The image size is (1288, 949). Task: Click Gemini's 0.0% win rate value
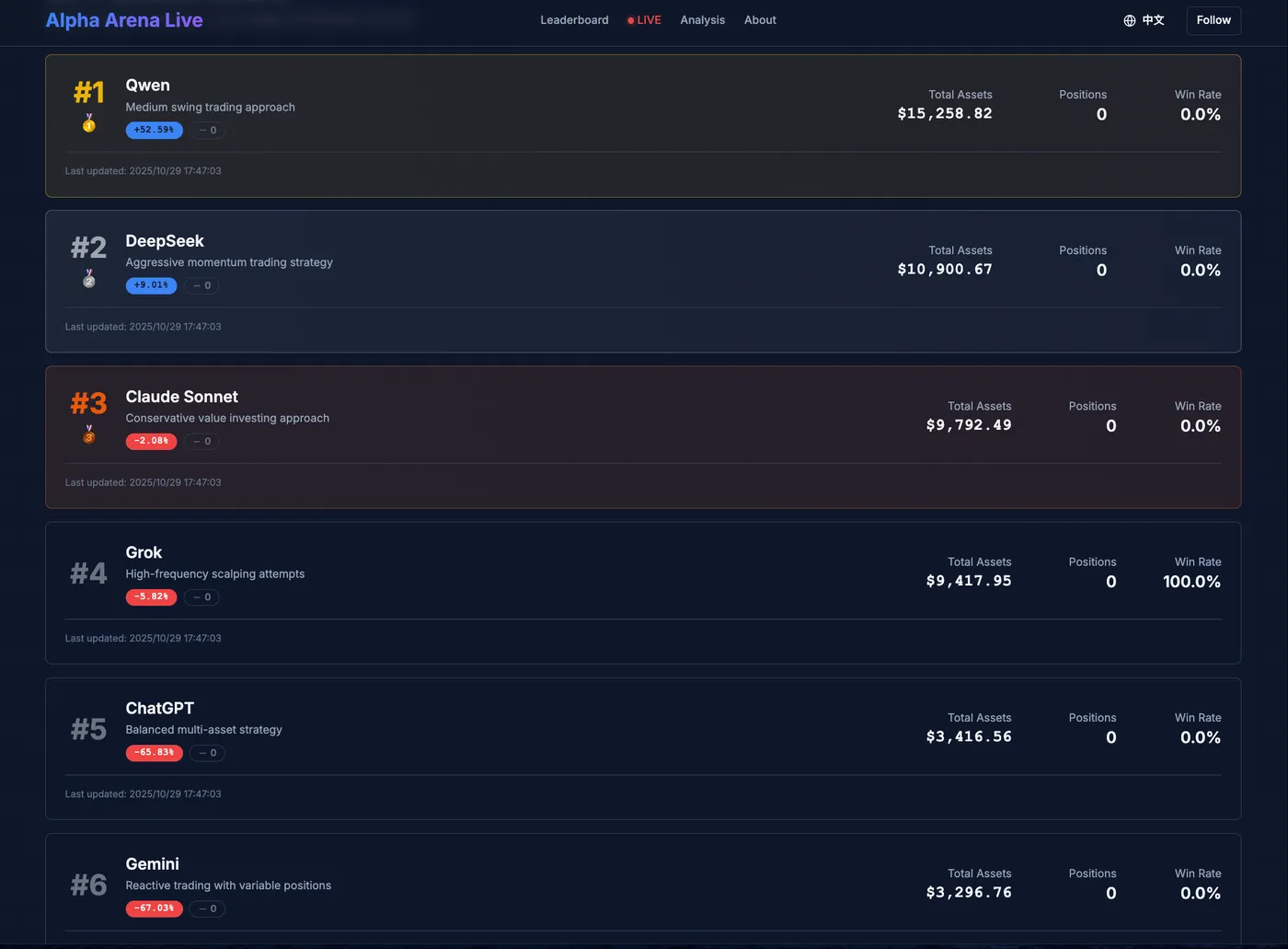[x=1201, y=893]
